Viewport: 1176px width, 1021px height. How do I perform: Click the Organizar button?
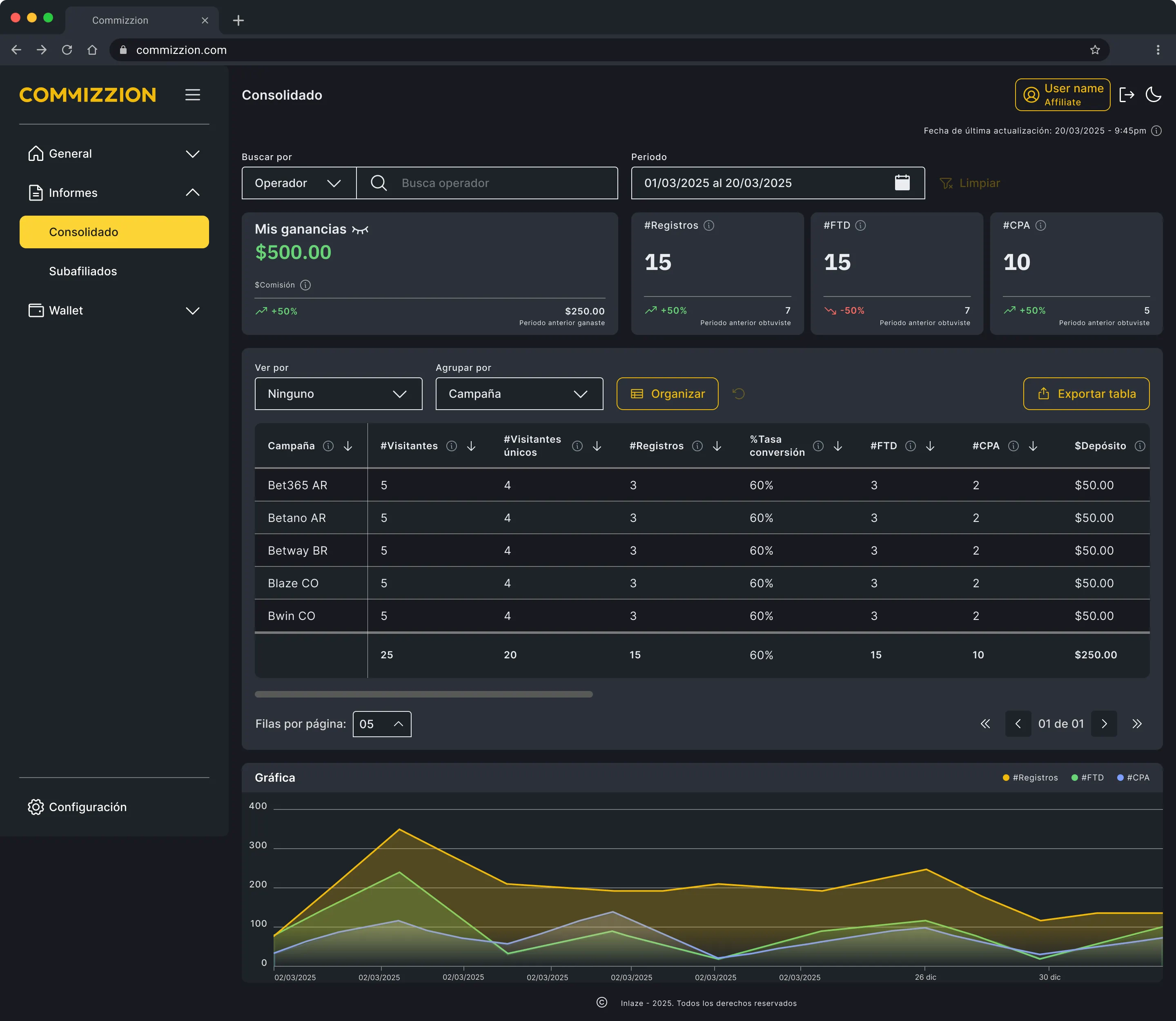pyautogui.click(x=667, y=394)
